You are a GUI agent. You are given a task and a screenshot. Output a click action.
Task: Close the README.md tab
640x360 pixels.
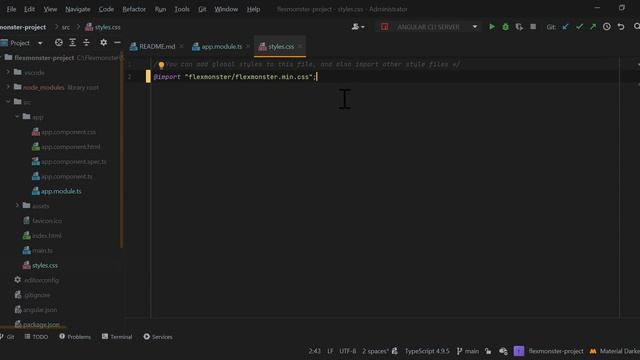(181, 47)
